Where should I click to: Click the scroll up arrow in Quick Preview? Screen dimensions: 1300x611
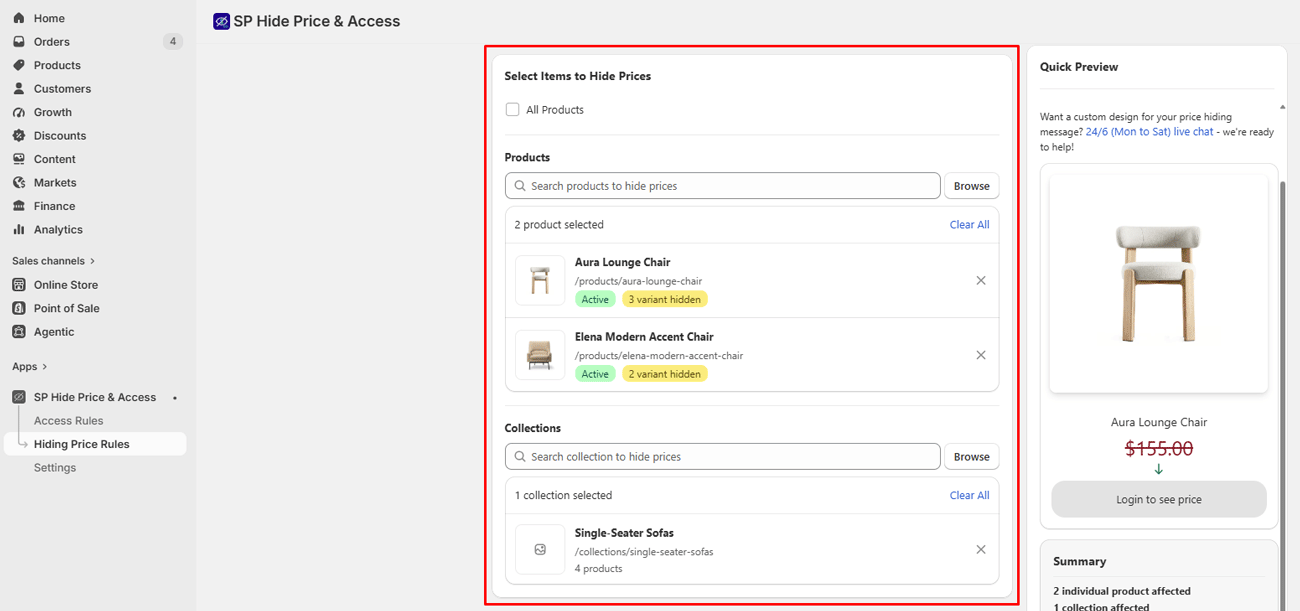tap(1283, 107)
